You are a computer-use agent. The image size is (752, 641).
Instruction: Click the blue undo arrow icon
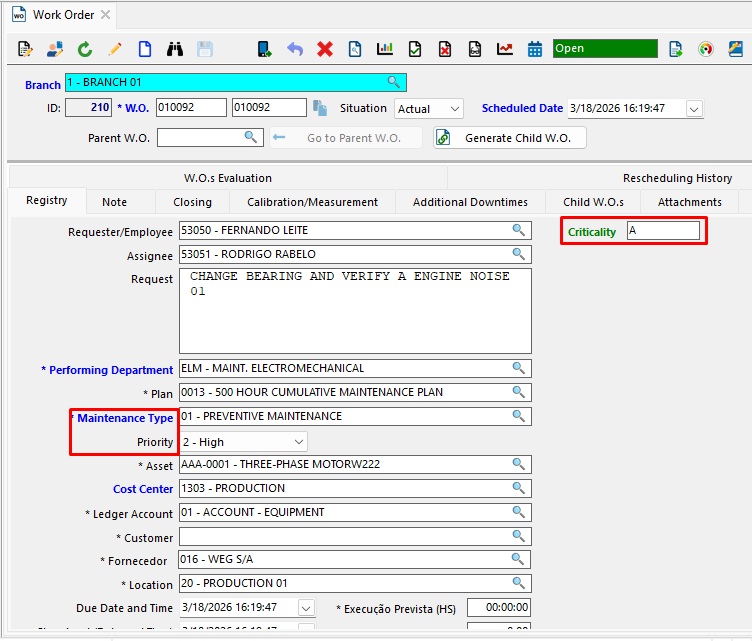295,49
